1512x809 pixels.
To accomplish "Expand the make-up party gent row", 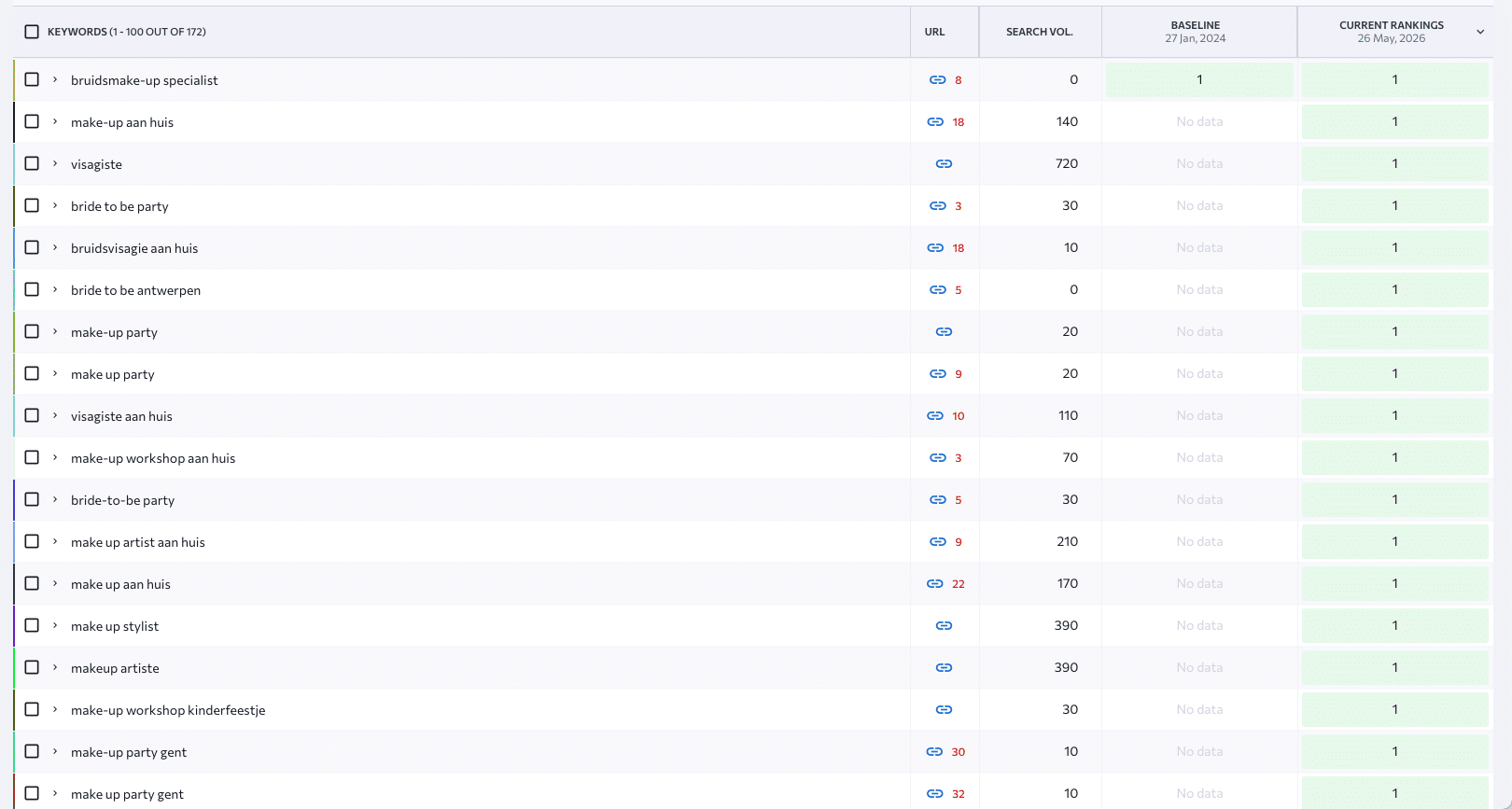I will pyautogui.click(x=55, y=751).
